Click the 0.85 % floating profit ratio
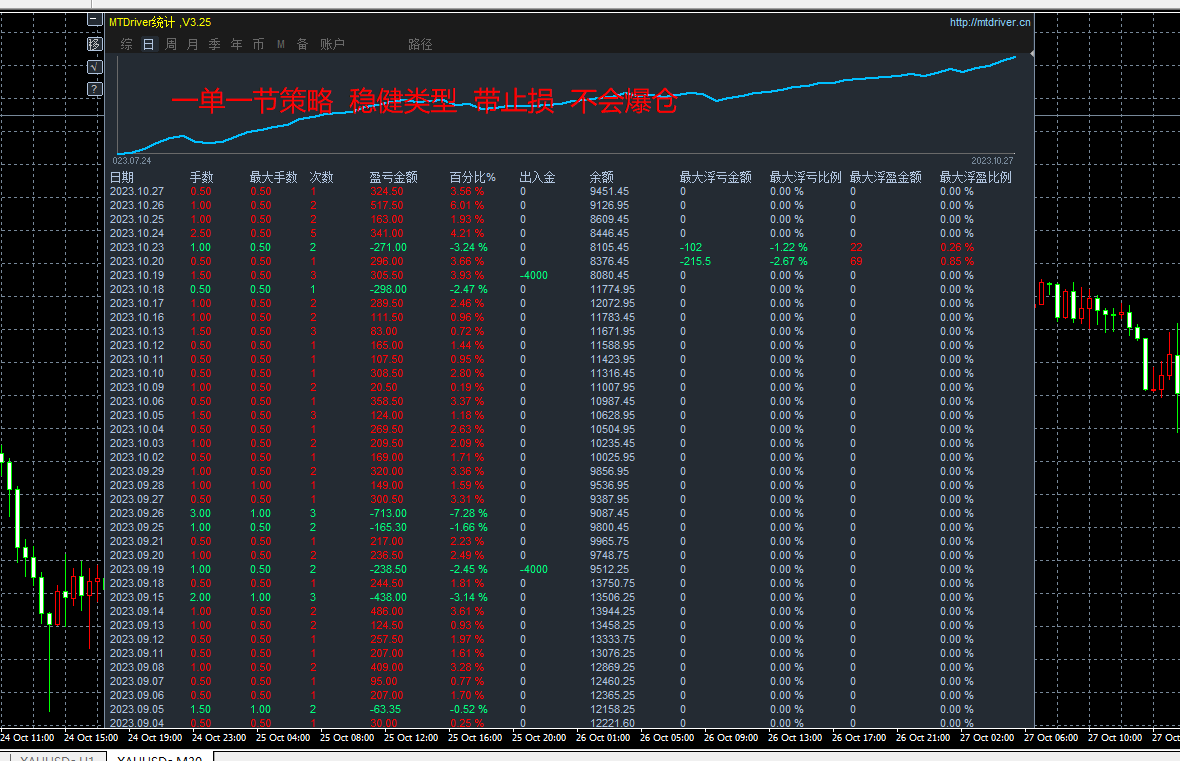 pos(957,262)
